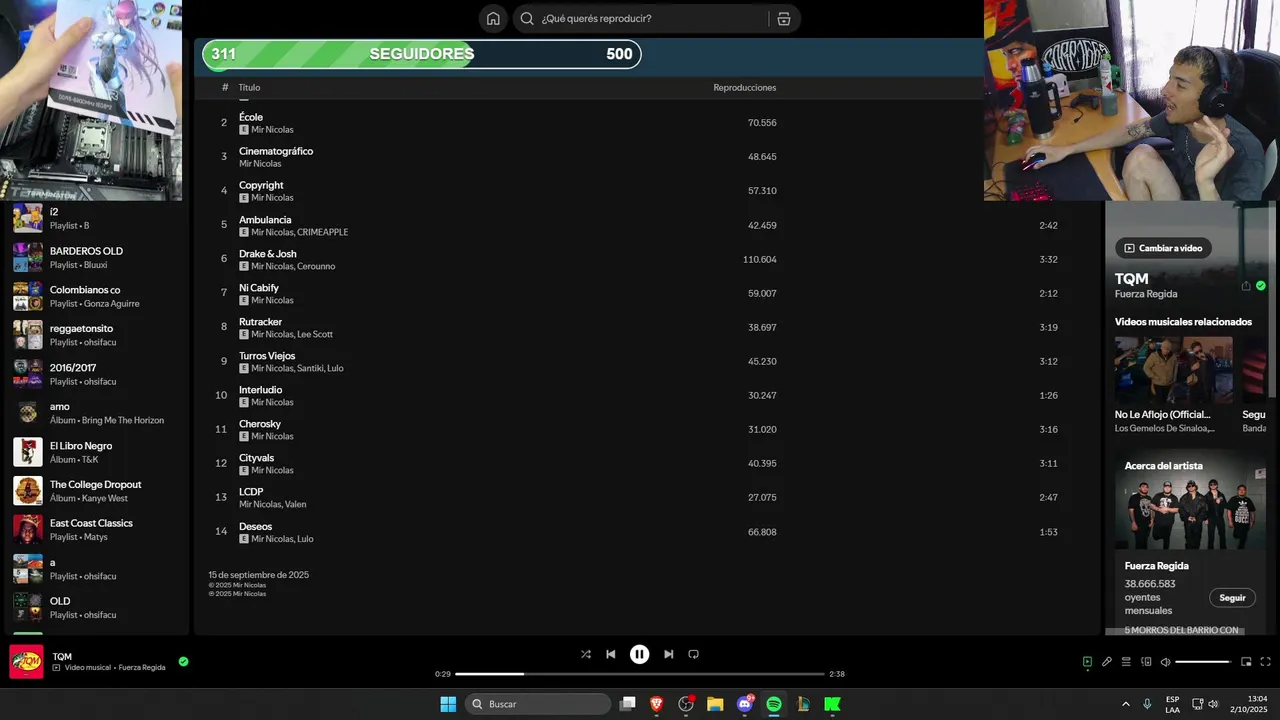Screen dimensions: 1280x720
Task: Sort tracks by Título column header
Action: point(249,88)
